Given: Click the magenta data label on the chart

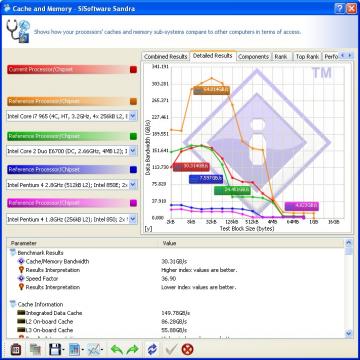Looking at the screenshot, I should (x=302, y=206).
